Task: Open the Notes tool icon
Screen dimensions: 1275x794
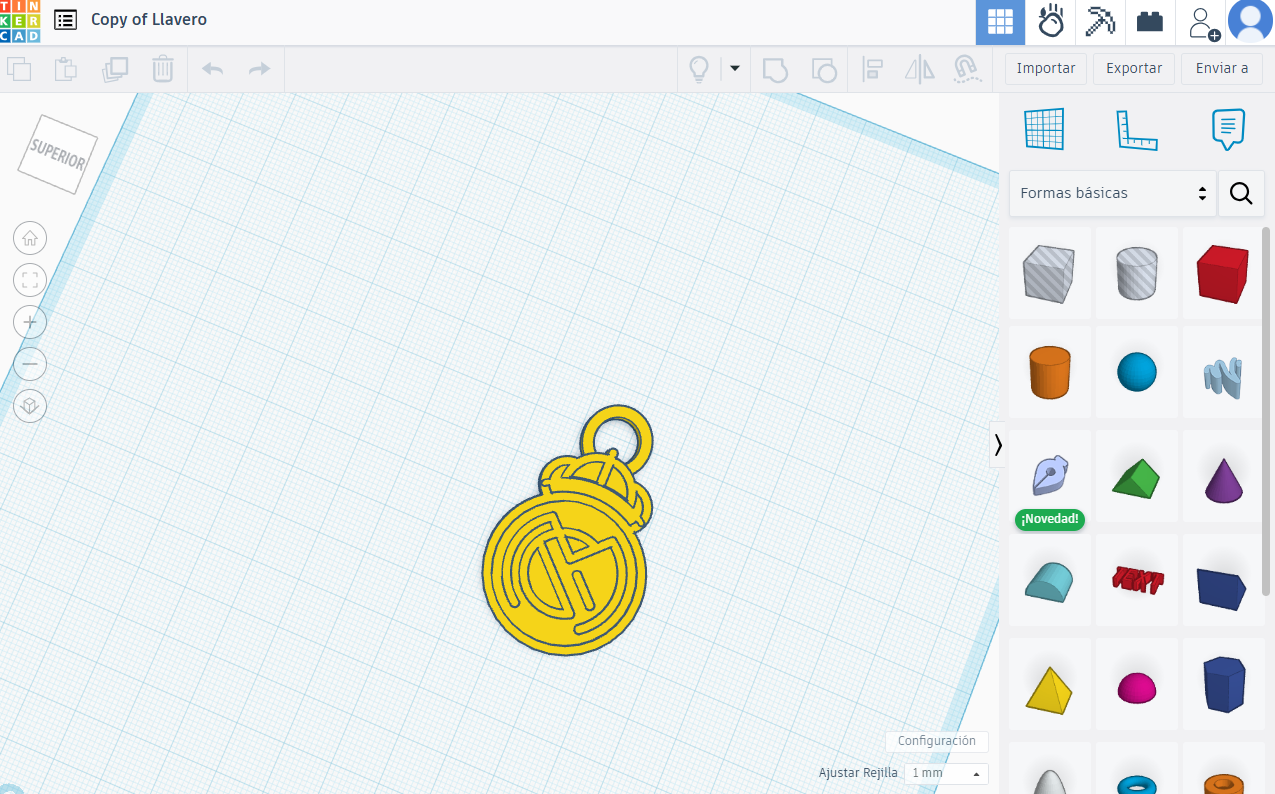Action: click(x=1228, y=129)
